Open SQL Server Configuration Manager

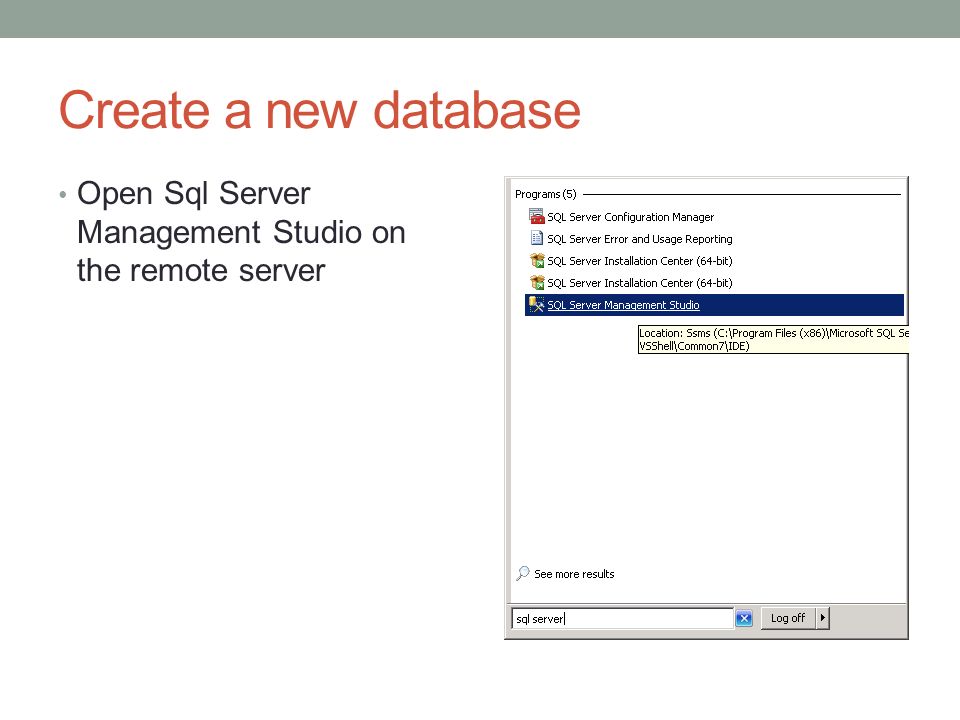[631, 217]
